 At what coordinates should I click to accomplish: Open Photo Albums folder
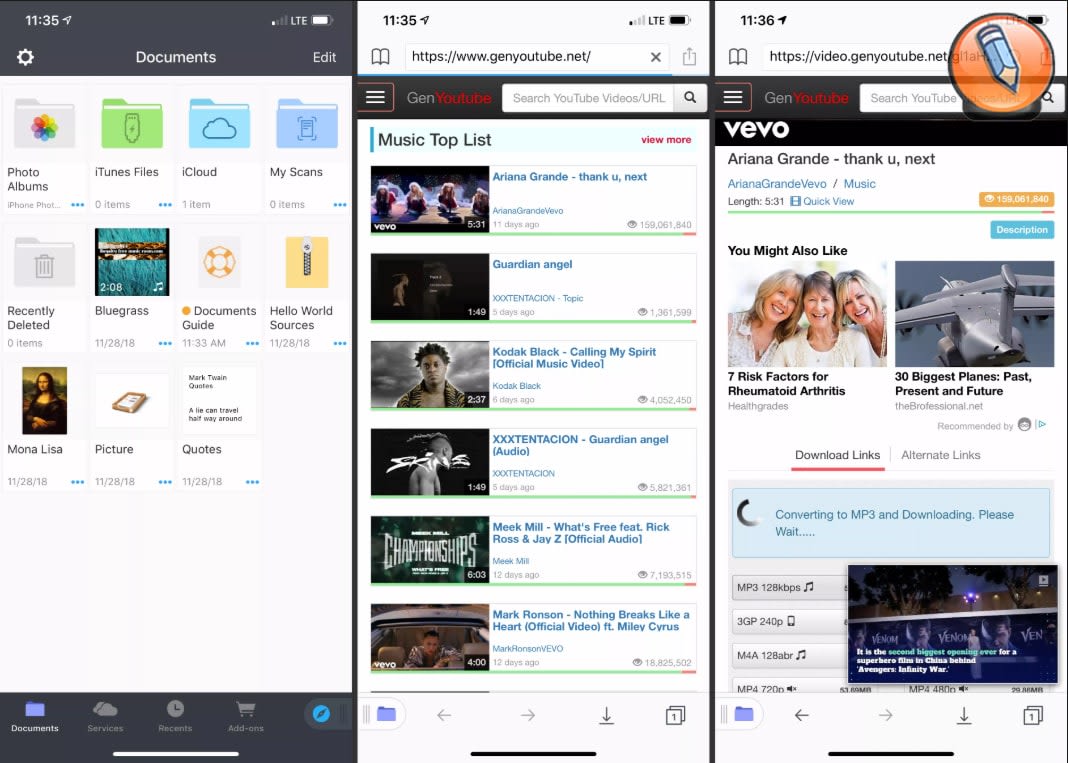45,125
